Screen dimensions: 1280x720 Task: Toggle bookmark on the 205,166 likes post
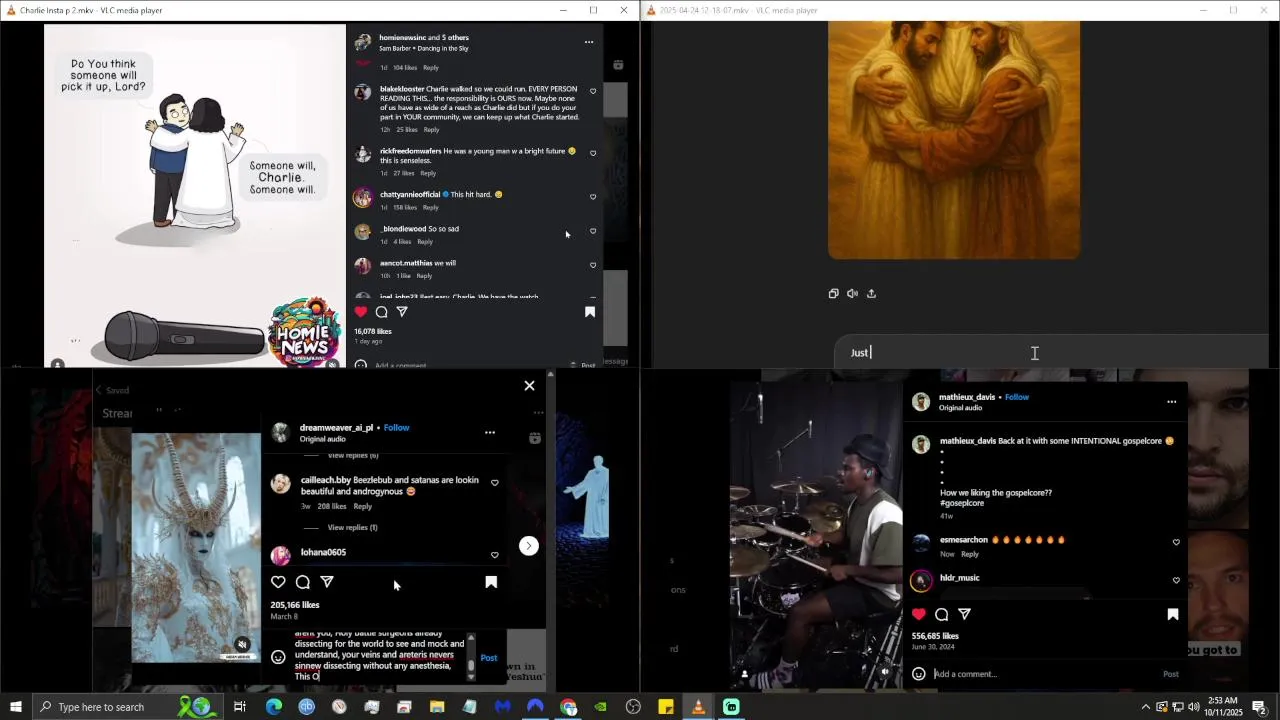[x=491, y=582]
